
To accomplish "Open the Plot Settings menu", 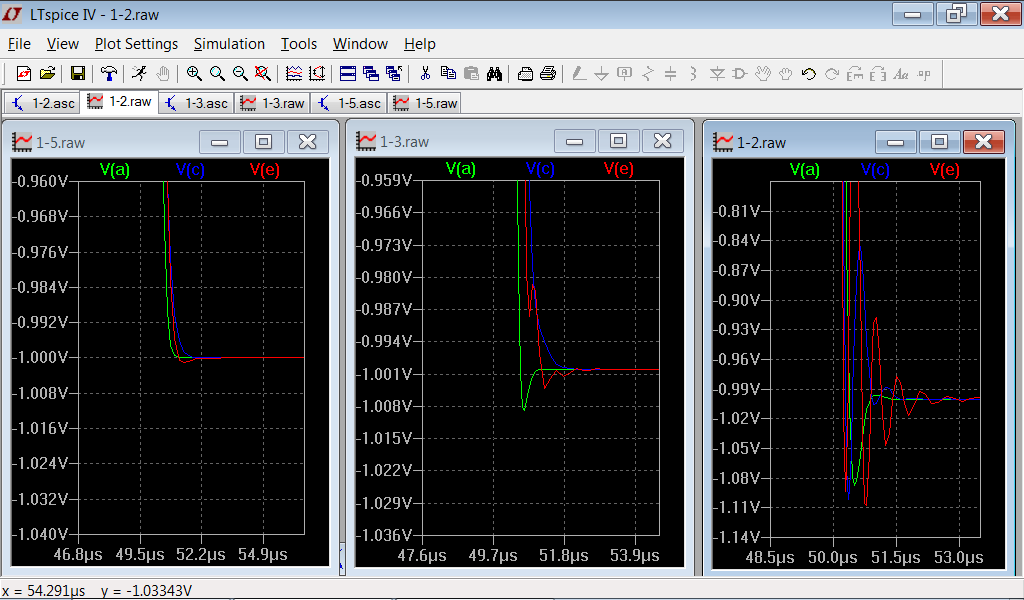I will click(x=136, y=44).
